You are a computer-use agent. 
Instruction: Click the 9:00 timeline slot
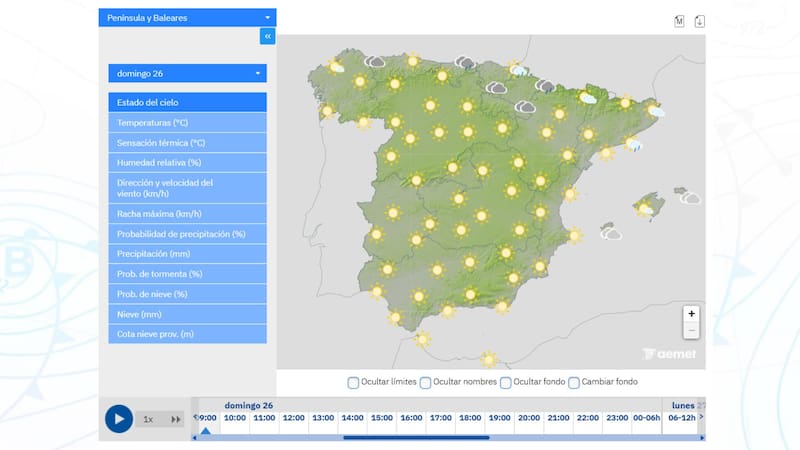click(x=208, y=418)
